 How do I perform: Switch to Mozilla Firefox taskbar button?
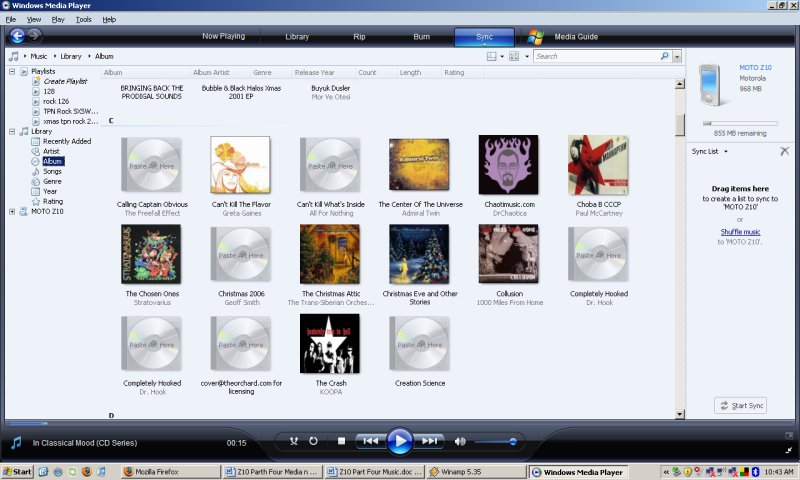tap(171, 472)
